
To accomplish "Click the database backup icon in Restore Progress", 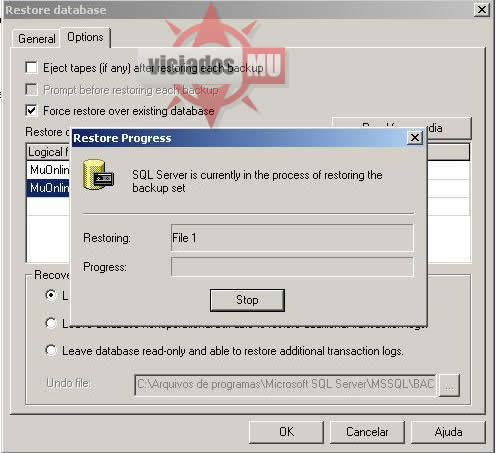I will coord(99,175).
